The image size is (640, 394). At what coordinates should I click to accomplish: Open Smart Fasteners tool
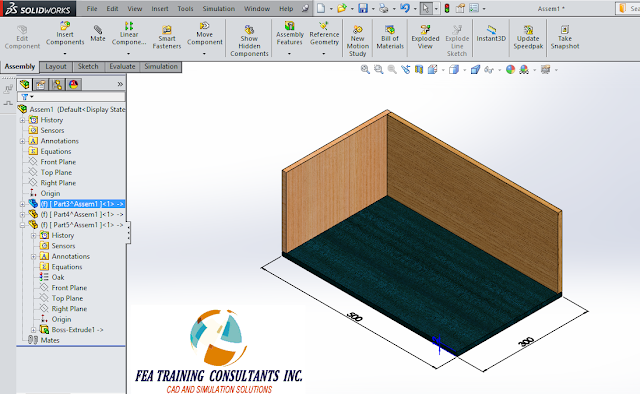(x=167, y=37)
